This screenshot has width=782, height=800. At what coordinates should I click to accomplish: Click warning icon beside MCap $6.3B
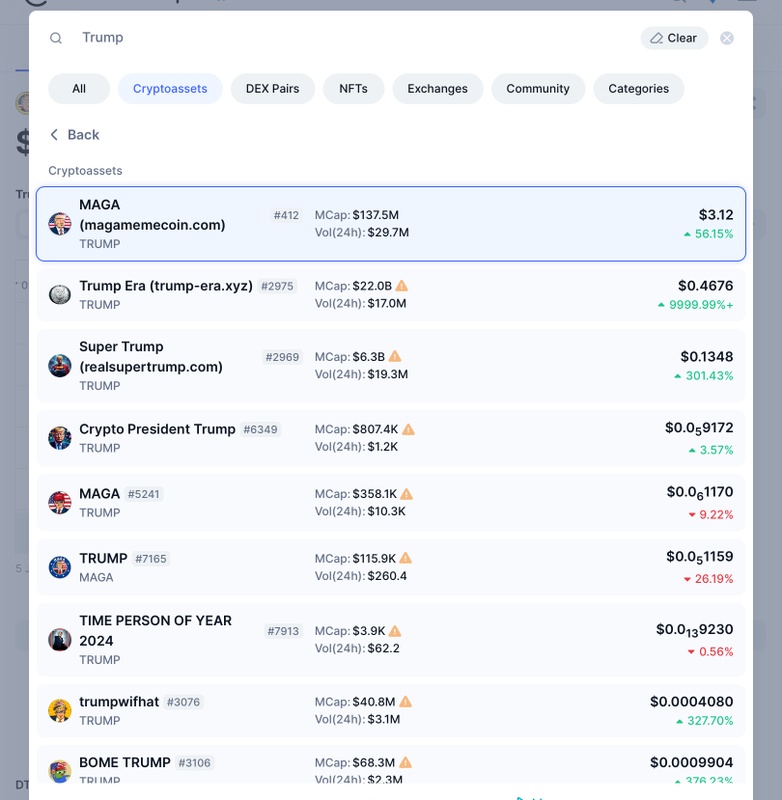(395, 357)
